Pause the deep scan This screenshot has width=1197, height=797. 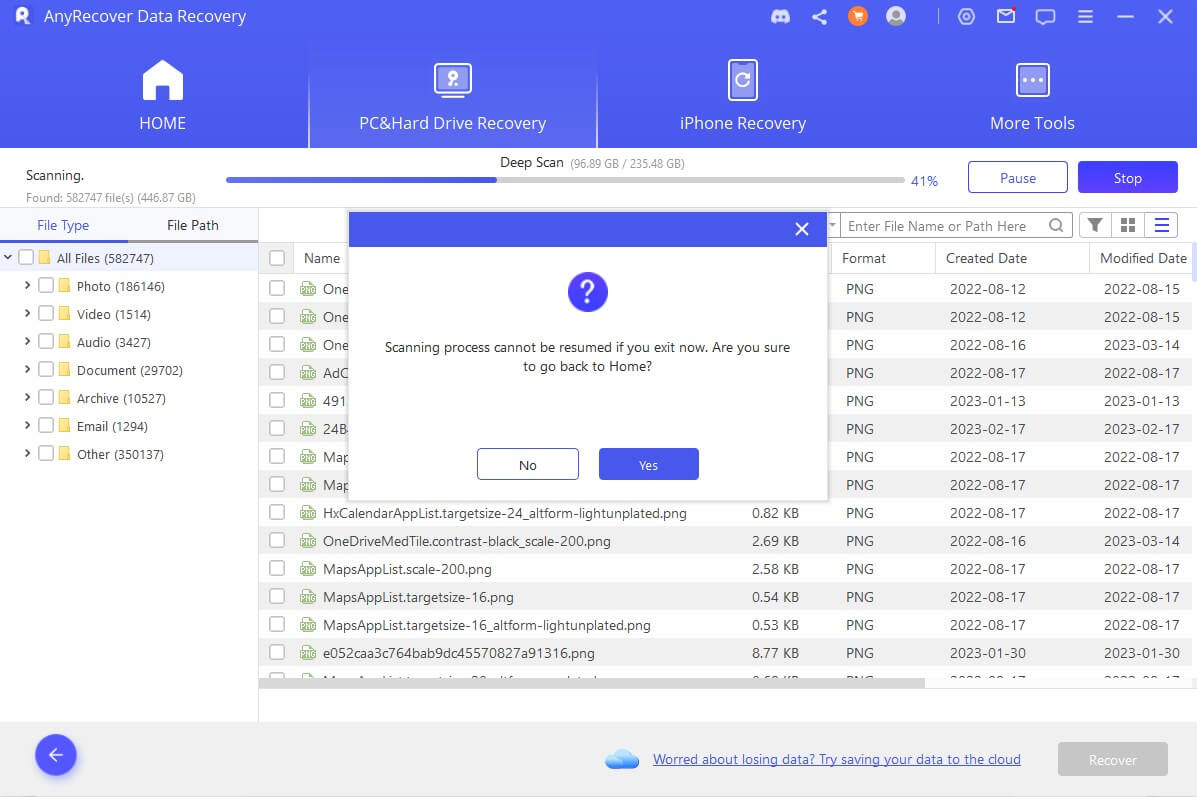pos(1017,178)
